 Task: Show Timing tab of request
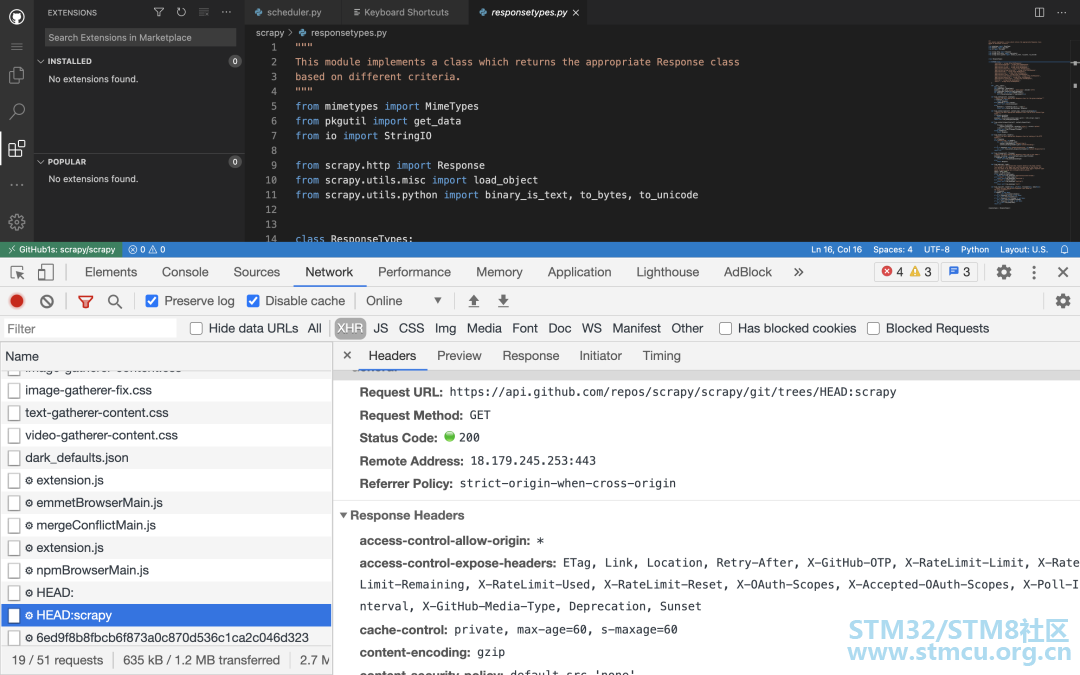661,355
